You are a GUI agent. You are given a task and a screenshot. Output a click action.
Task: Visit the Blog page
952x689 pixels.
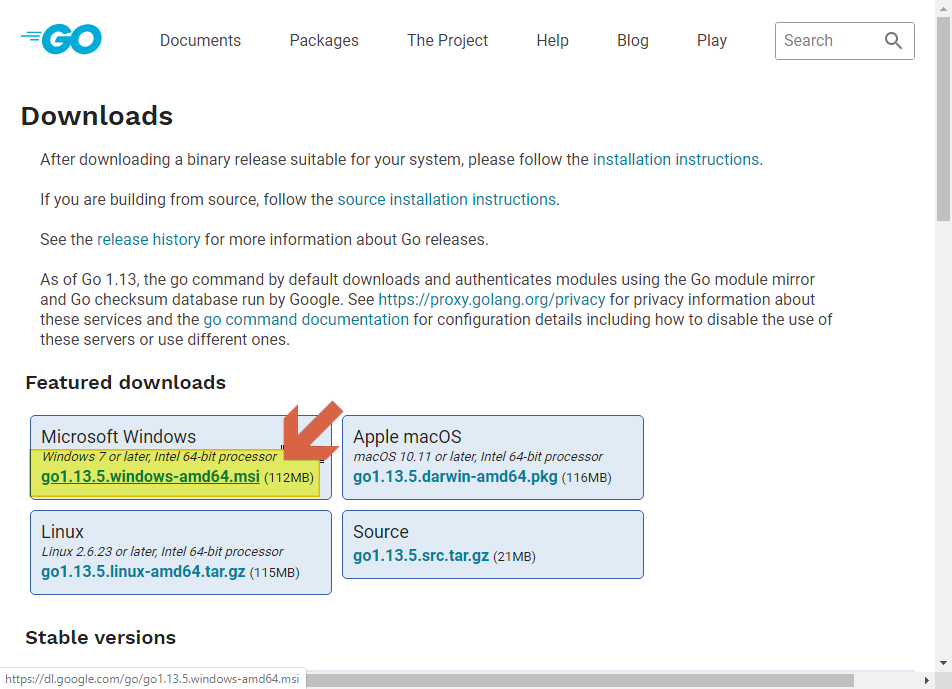[633, 41]
